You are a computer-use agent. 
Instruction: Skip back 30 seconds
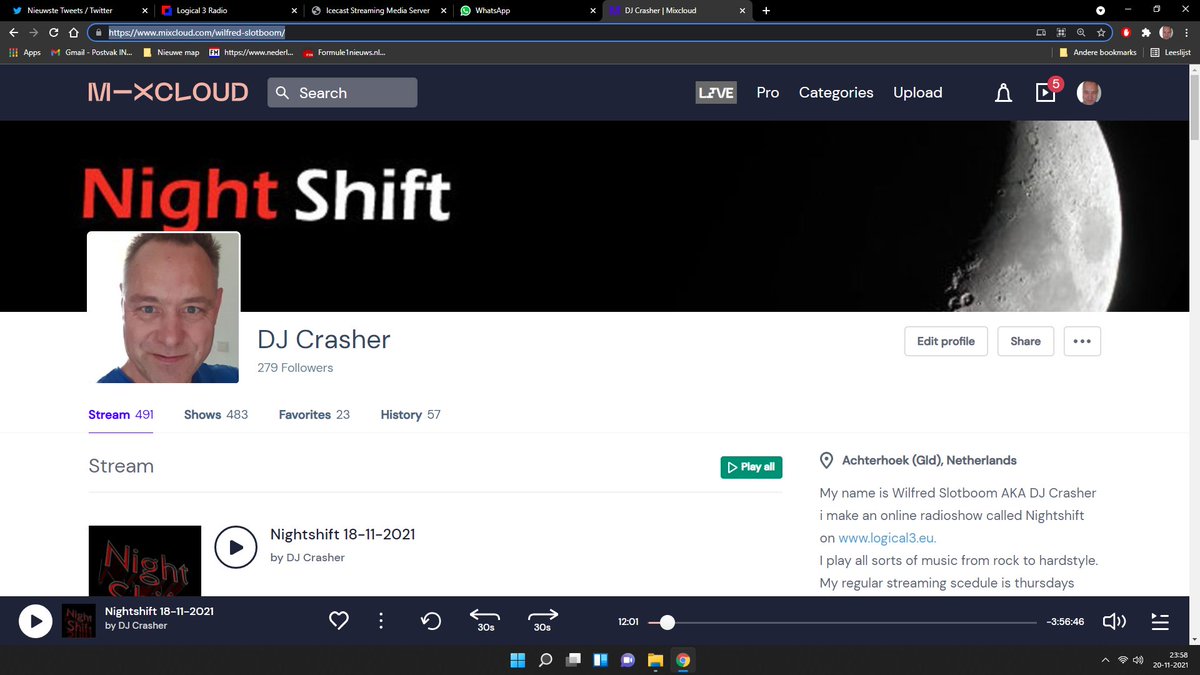tap(485, 620)
